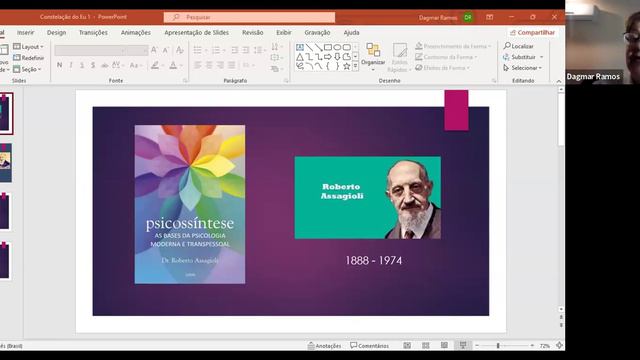Open character spacing dropdown

118,65
